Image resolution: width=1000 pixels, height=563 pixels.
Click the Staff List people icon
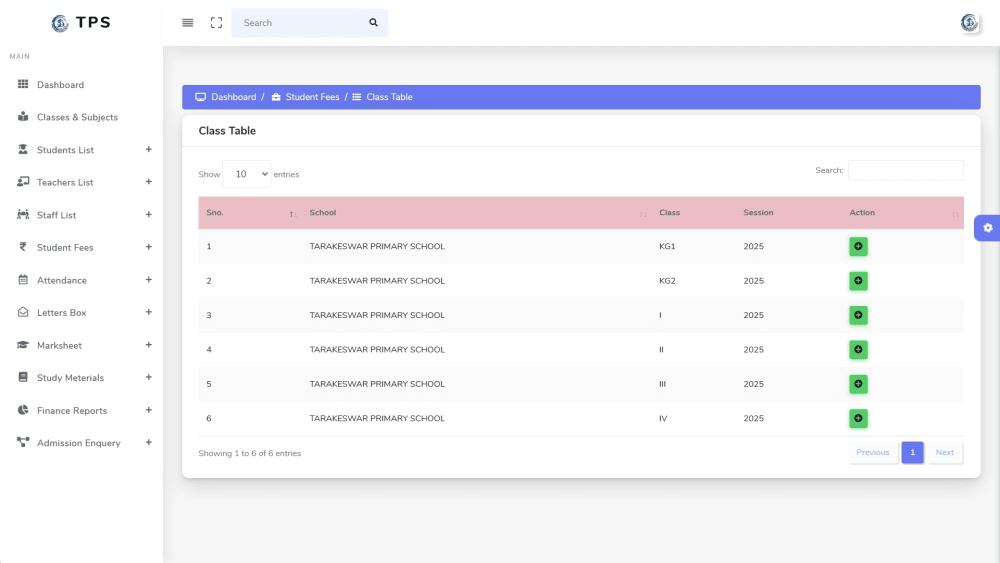pyautogui.click(x=23, y=214)
